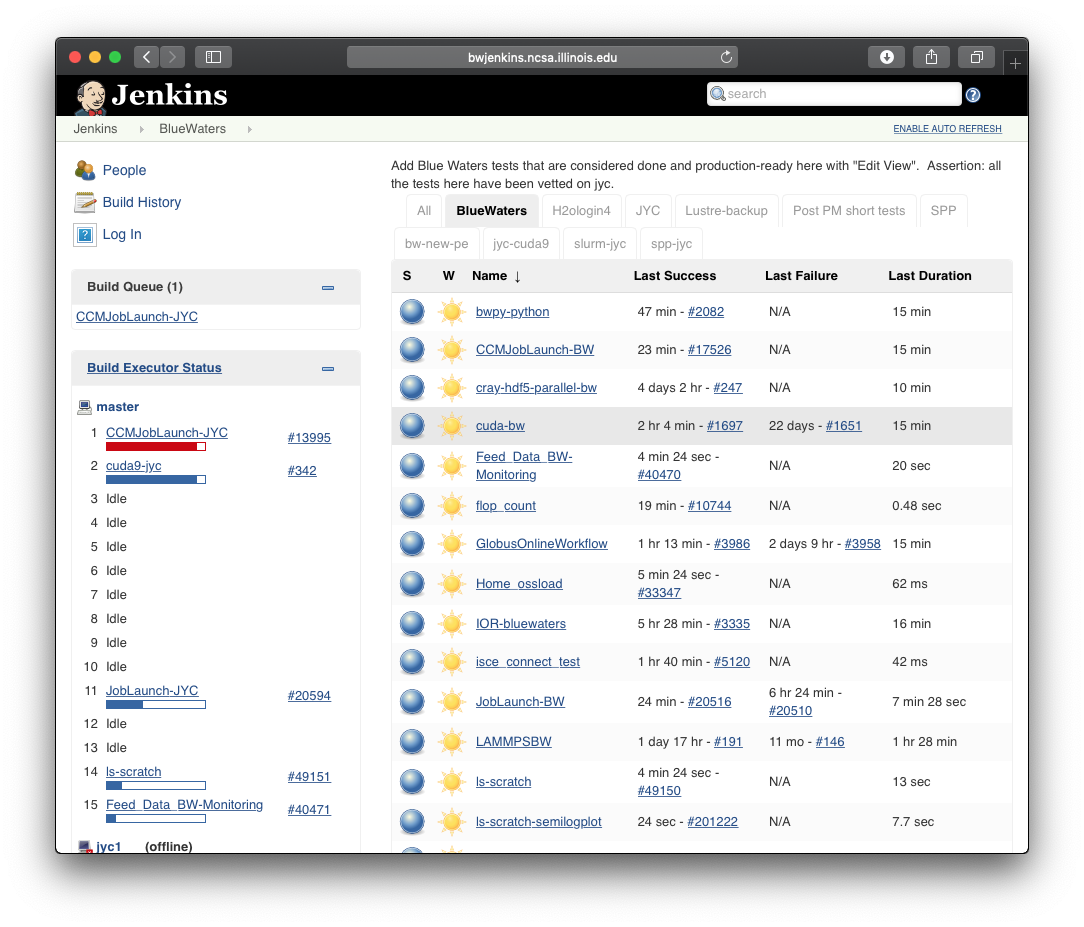Click the JobLaunch-JYC build progress bar
The image size is (1084, 927).
point(156,704)
